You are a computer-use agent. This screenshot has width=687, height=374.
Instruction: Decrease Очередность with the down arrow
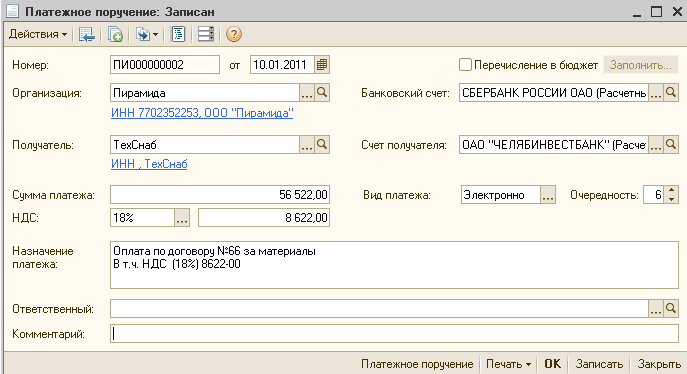pos(671,199)
